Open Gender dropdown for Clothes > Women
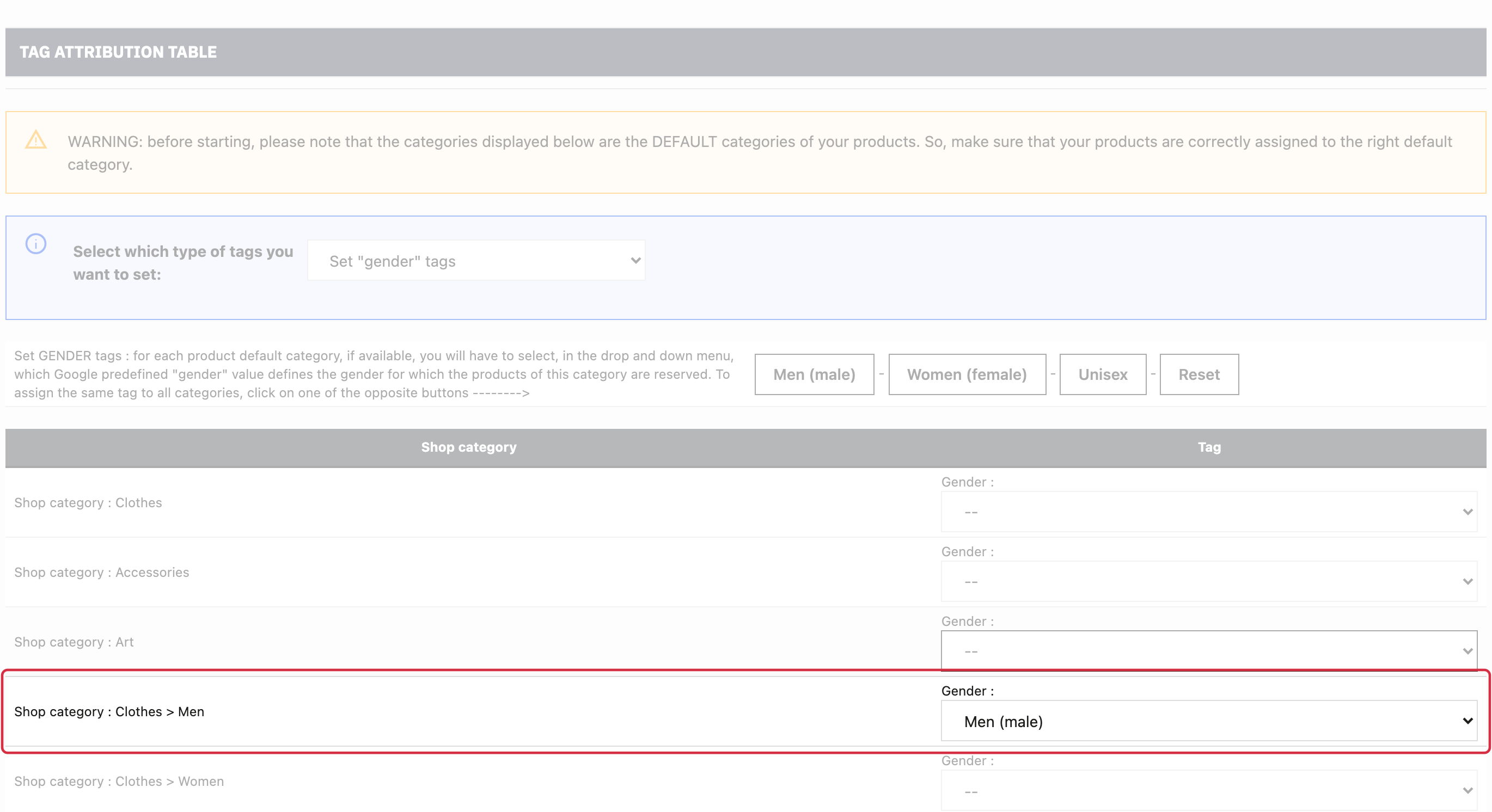Image resolution: width=1492 pixels, height=812 pixels. click(1209, 790)
